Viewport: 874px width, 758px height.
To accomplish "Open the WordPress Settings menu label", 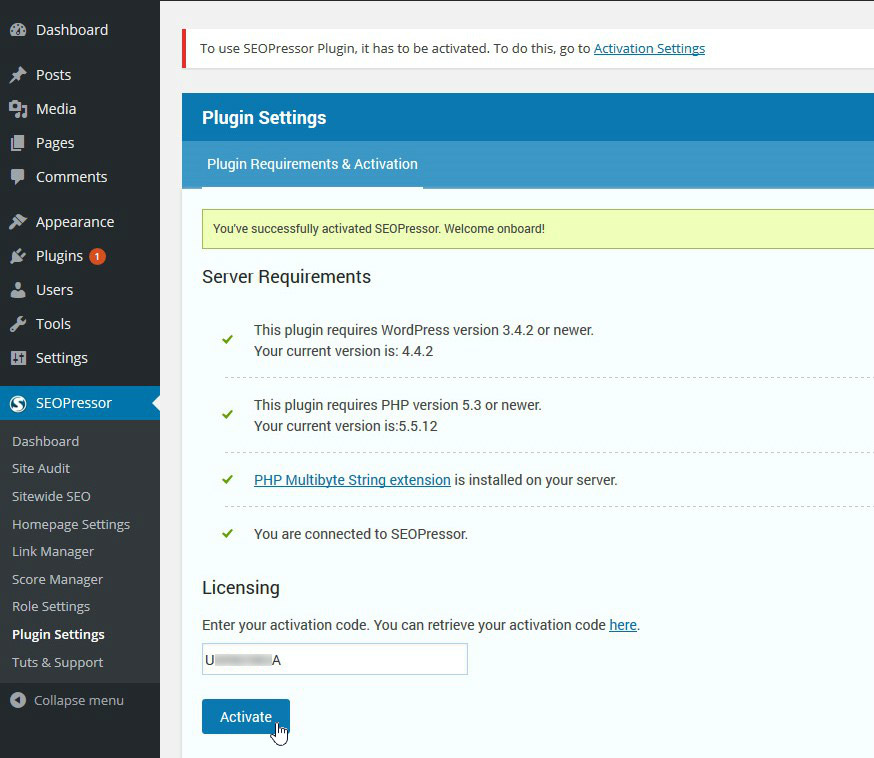I will [x=62, y=358].
